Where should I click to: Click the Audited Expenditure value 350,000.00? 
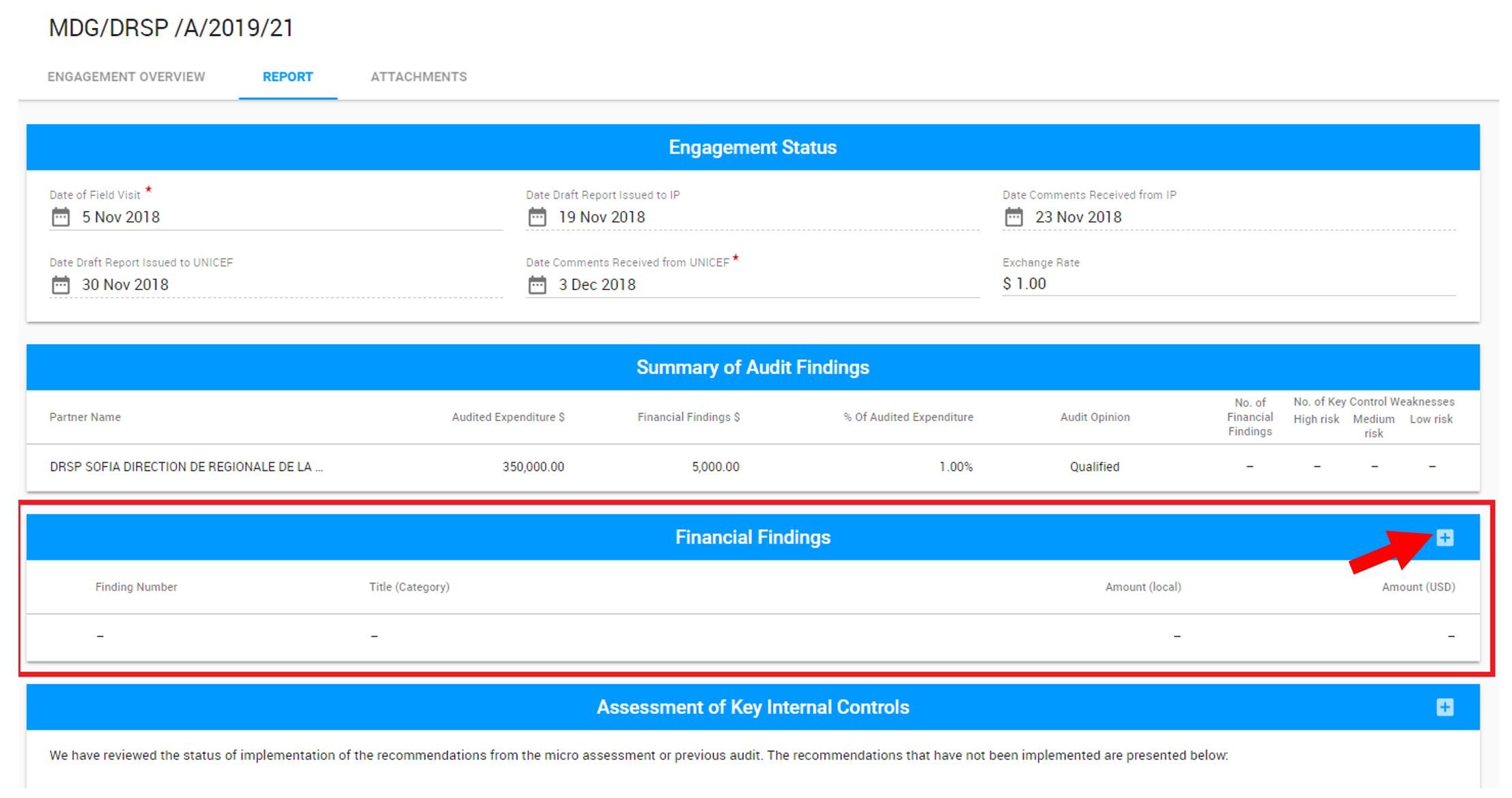pos(533,467)
